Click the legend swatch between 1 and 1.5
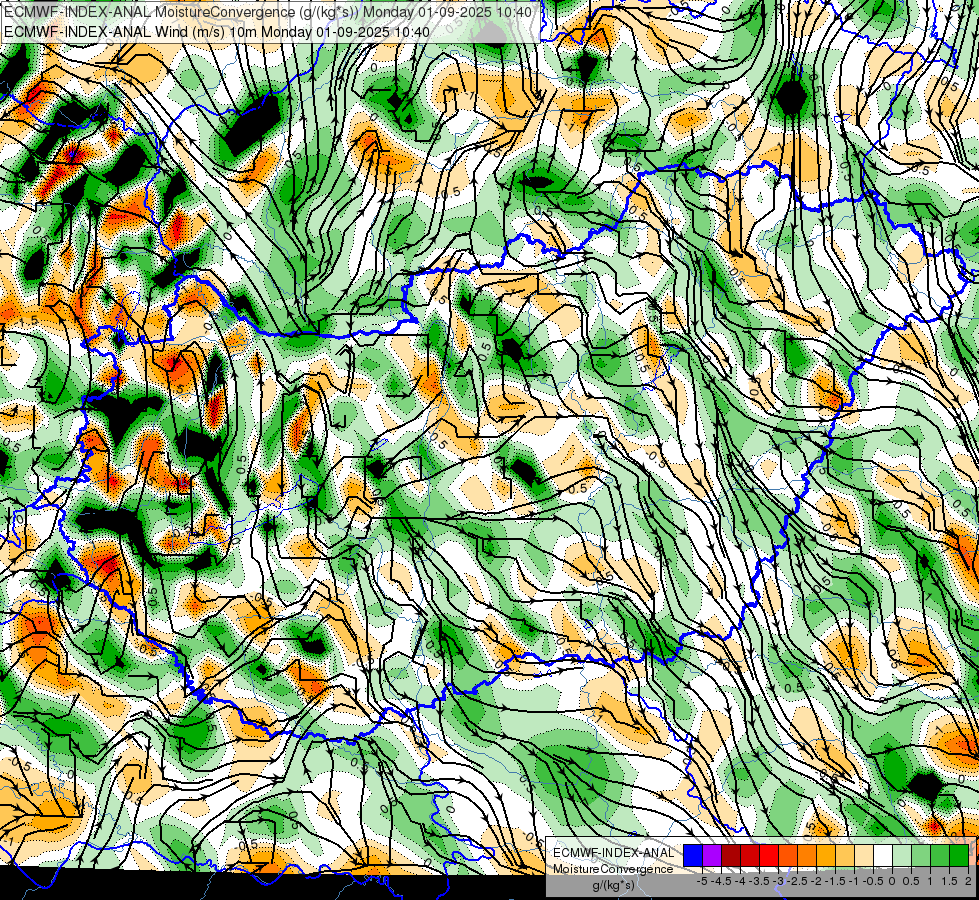The width and height of the screenshot is (979, 900). (x=940, y=856)
